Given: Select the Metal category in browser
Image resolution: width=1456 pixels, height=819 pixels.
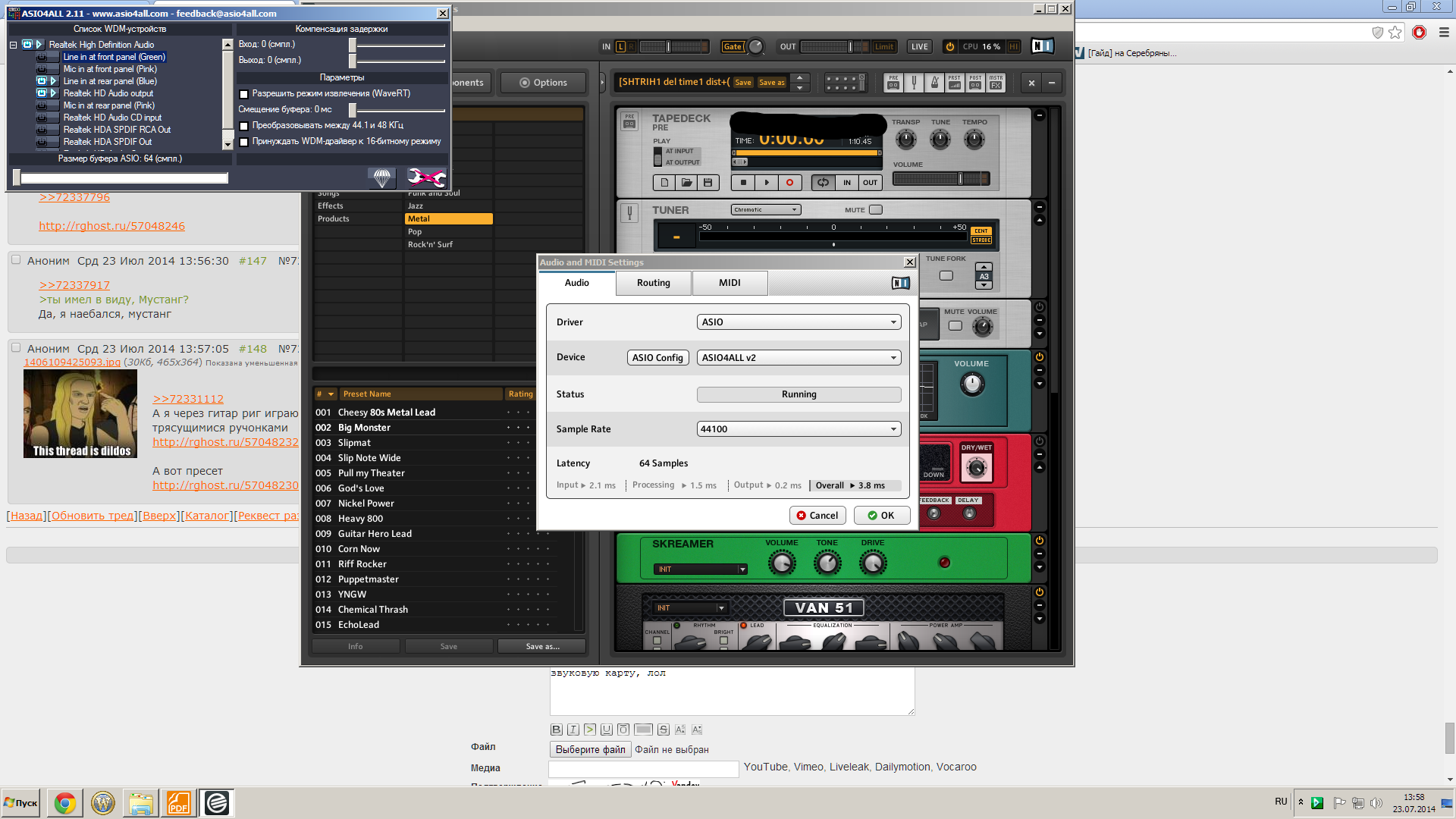Looking at the screenshot, I should coord(449,219).
